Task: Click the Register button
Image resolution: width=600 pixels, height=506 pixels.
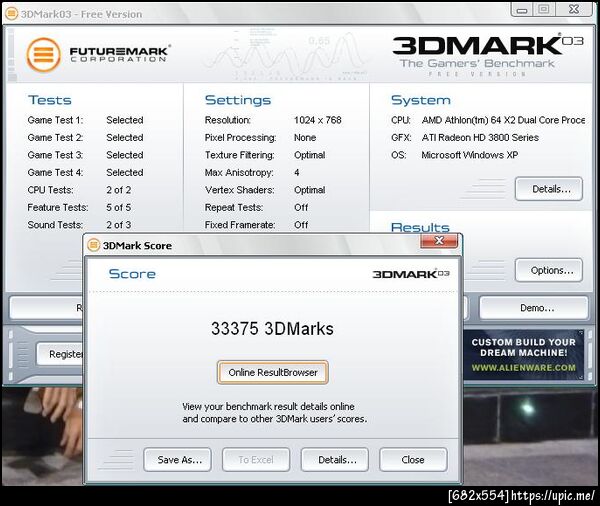Action: (x=60, y=354)
